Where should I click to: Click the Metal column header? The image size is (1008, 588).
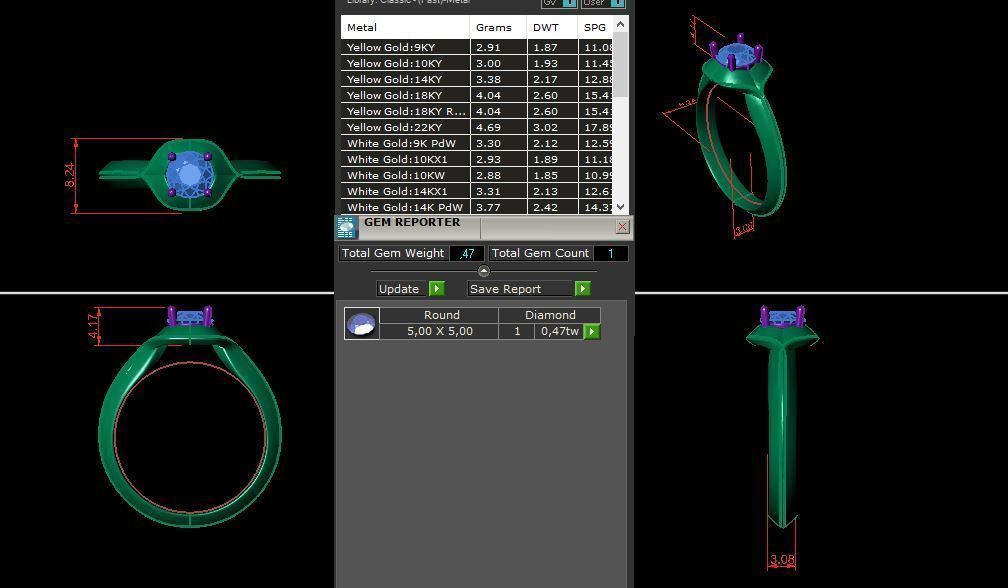pyautogui.click(x=405, y=27)
